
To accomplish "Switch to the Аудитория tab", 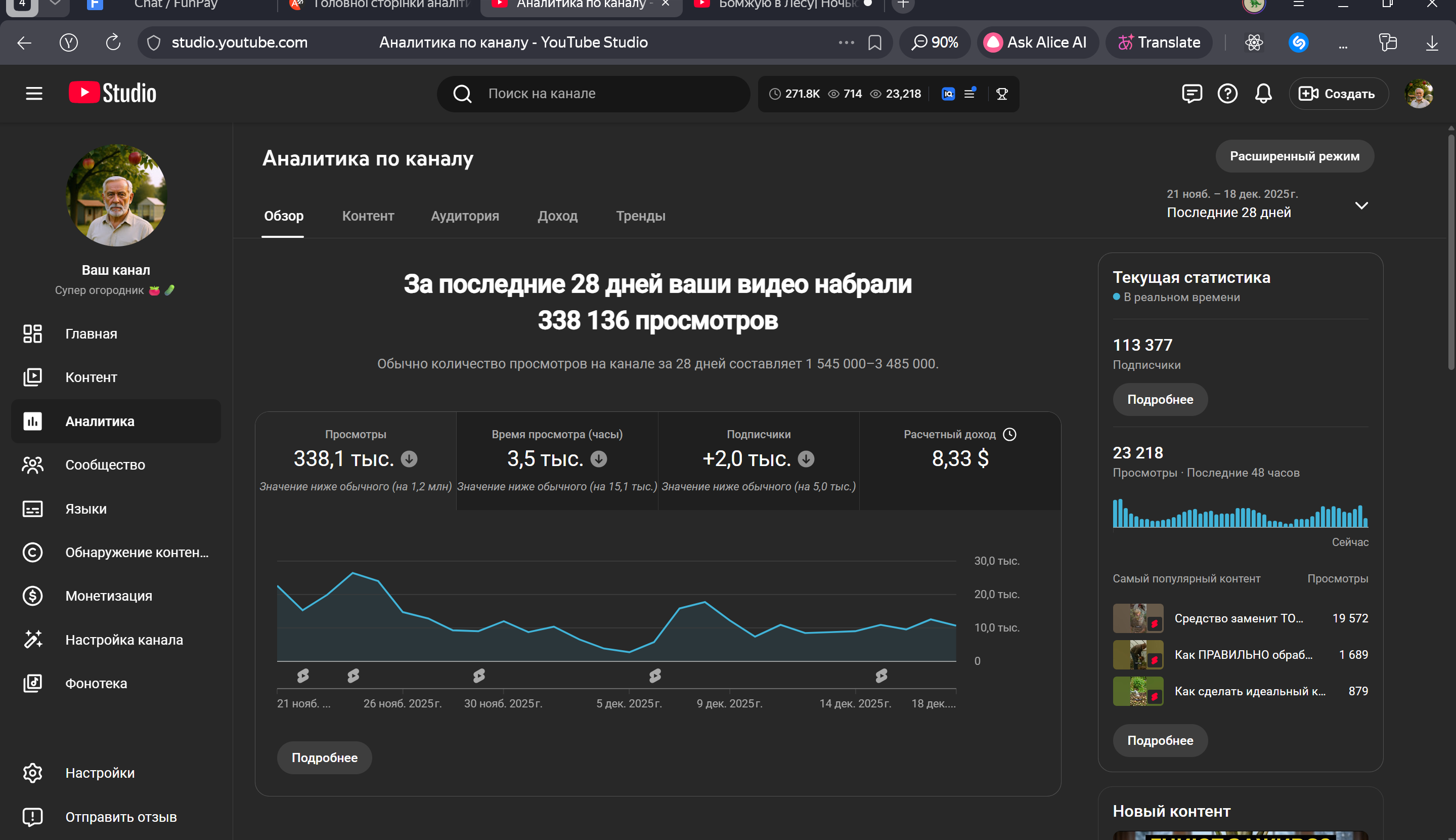I will pyautogui.click(x=465, y=216).
